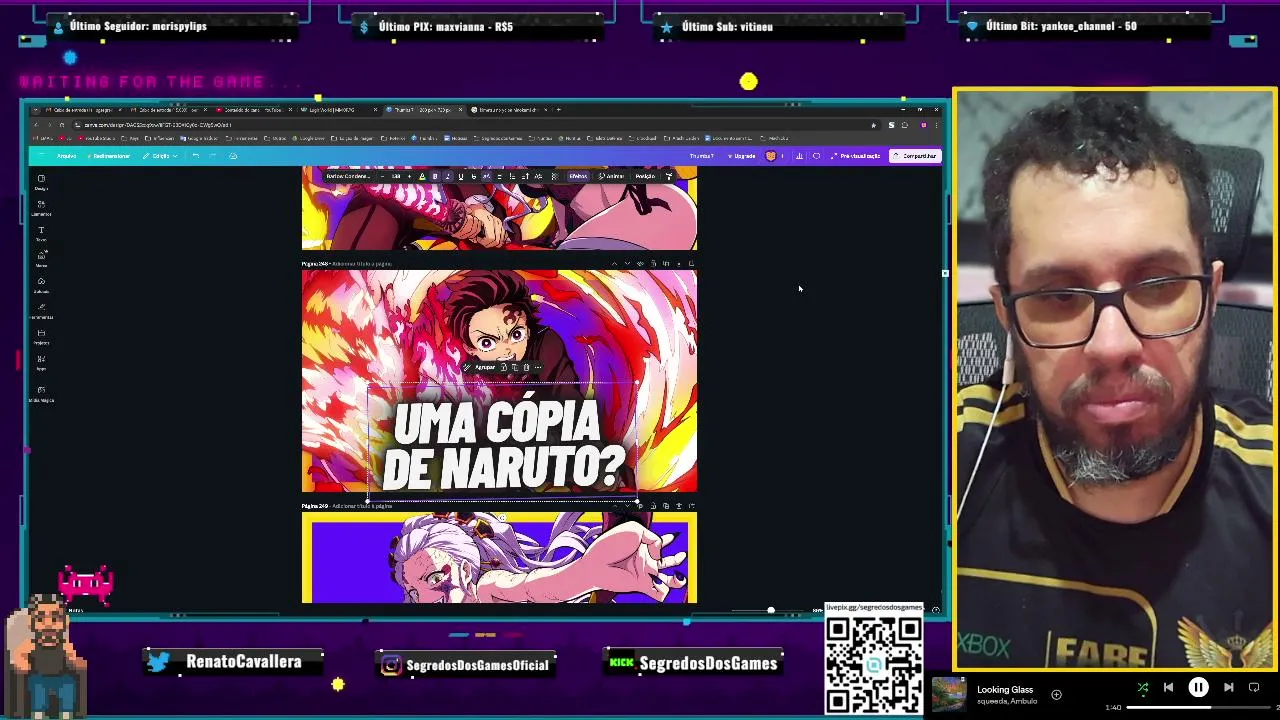1280x720 pixels.
Task: Toggle bold formatting
Action: (x=435, y=176)
